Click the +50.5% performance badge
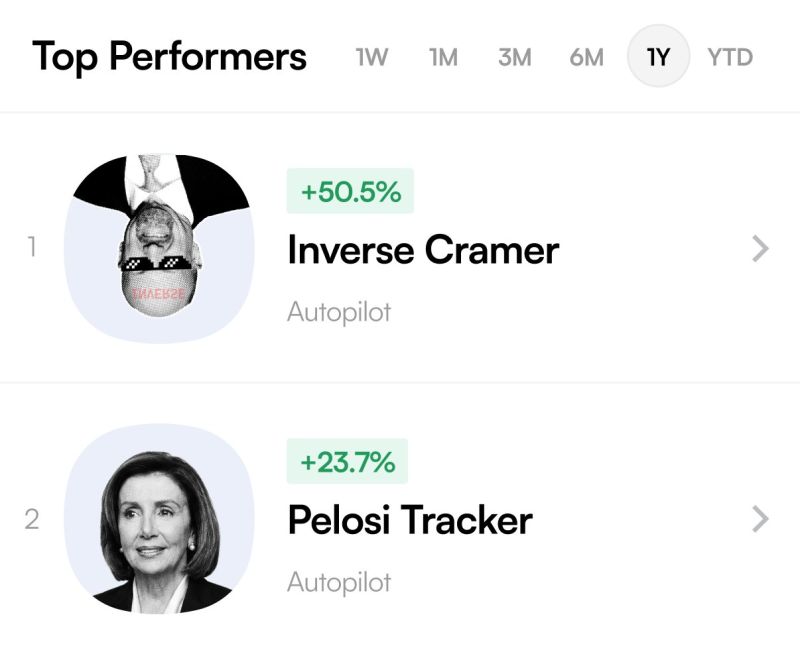Image resolution: width=800 pixels, height=652 pixels. (x=350, y=191)
